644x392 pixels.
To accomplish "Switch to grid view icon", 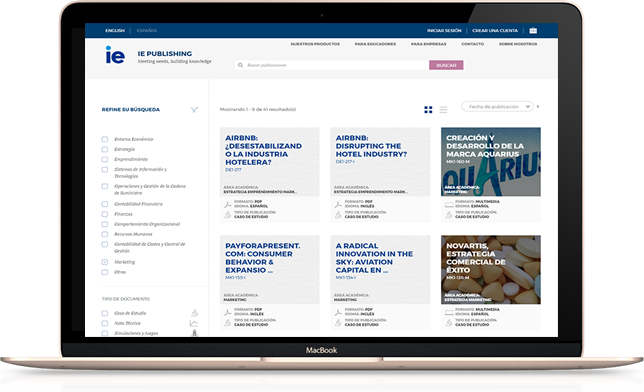I will click(428, 110).
